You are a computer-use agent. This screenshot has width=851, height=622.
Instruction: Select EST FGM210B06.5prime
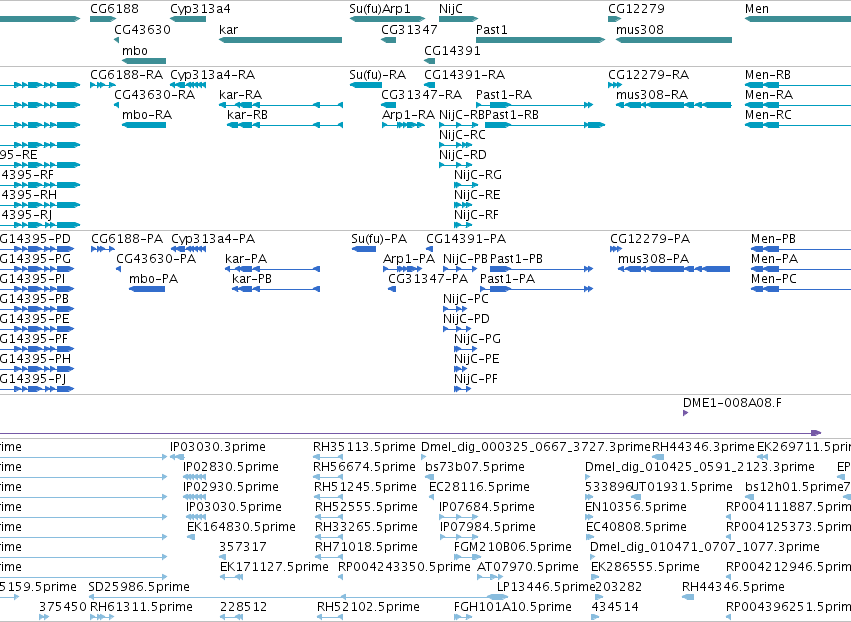(513, 547)
